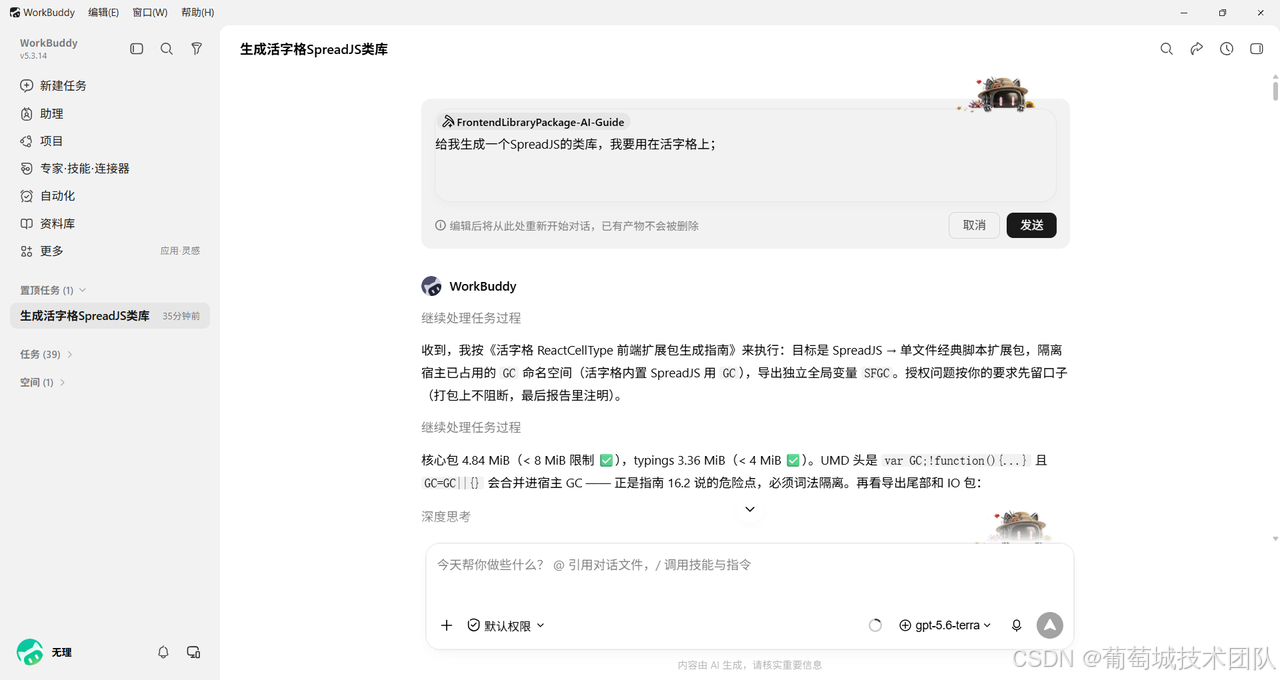Screen dimensions: 1280x680
Task: Open the 帮助(H) menu
Action: pos(198,12)
